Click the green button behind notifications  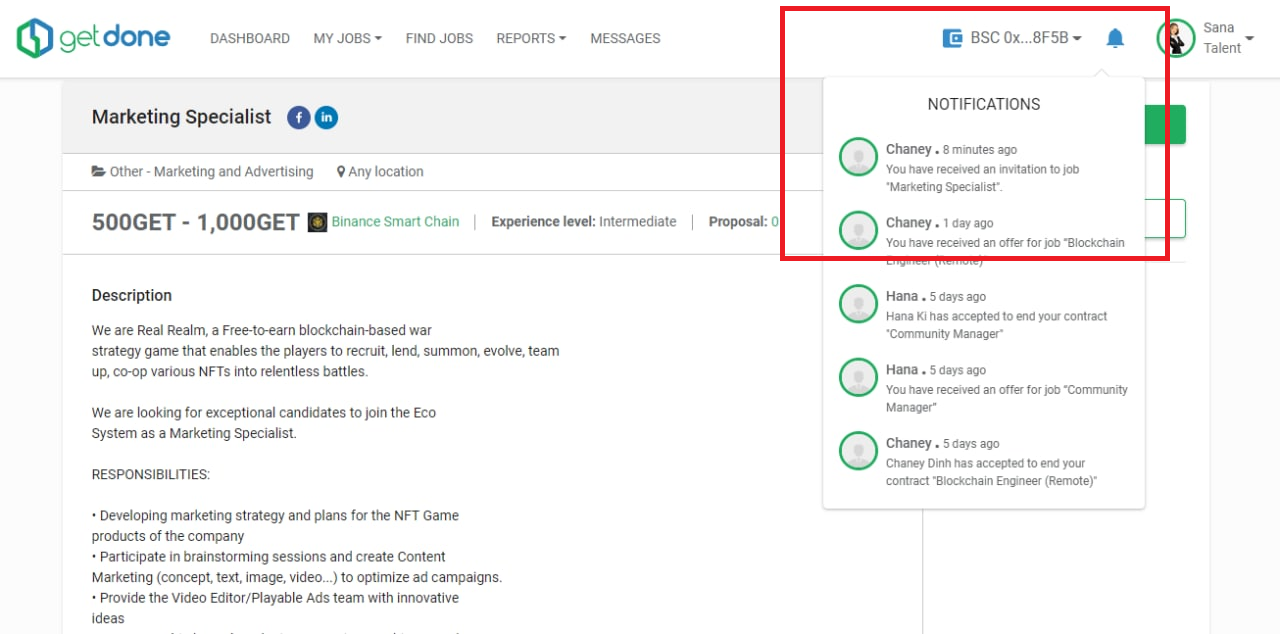tap(1165, 124)
